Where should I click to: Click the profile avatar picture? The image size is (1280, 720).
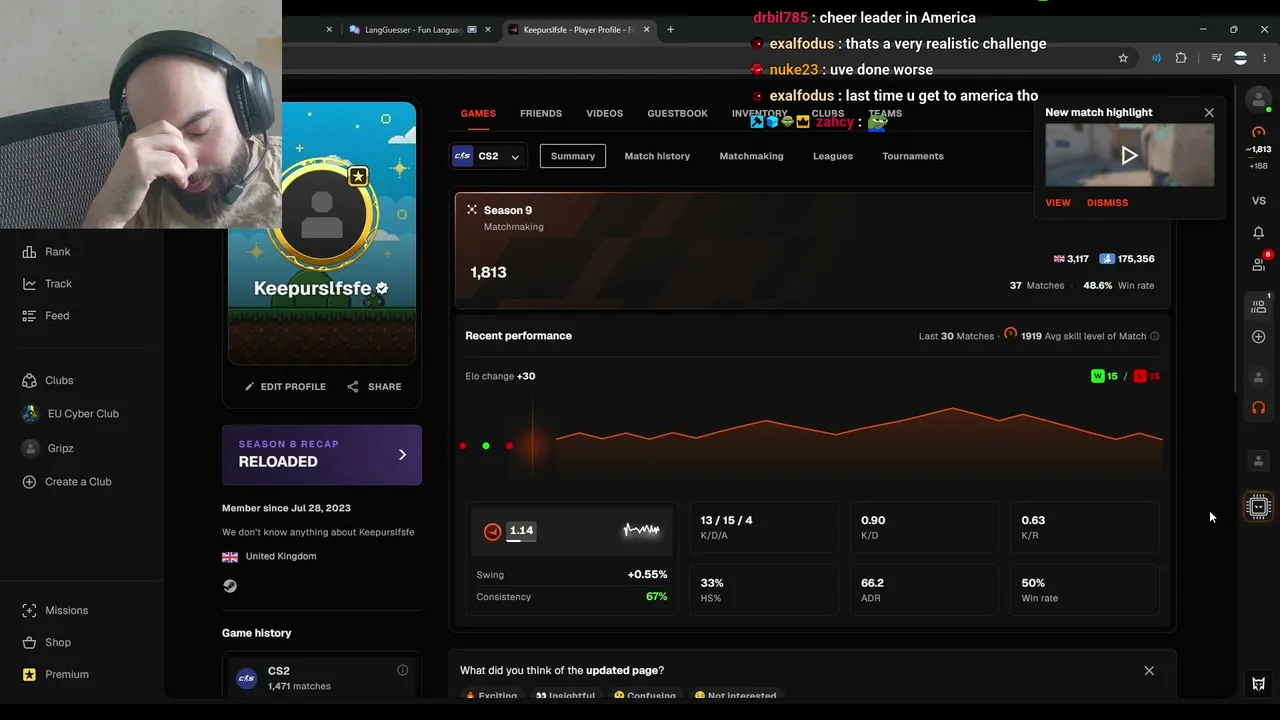322,214
